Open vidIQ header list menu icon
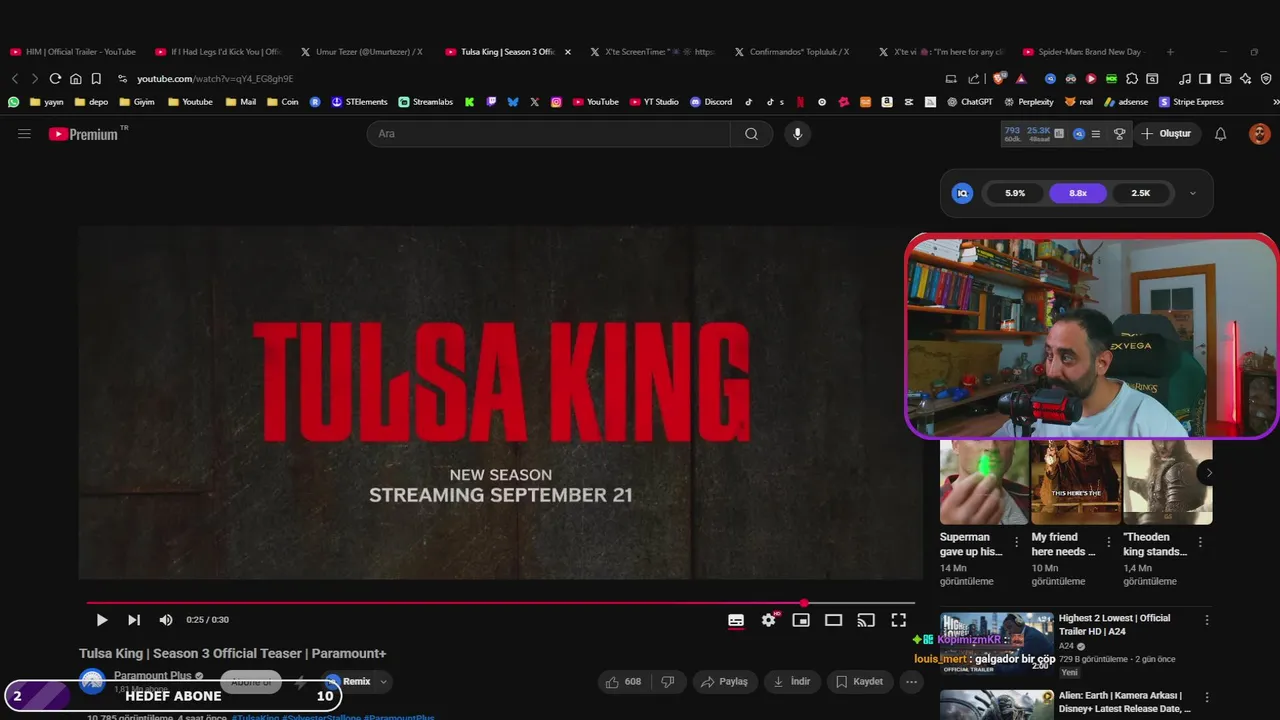1280x720 pixels. (1096, 134)
